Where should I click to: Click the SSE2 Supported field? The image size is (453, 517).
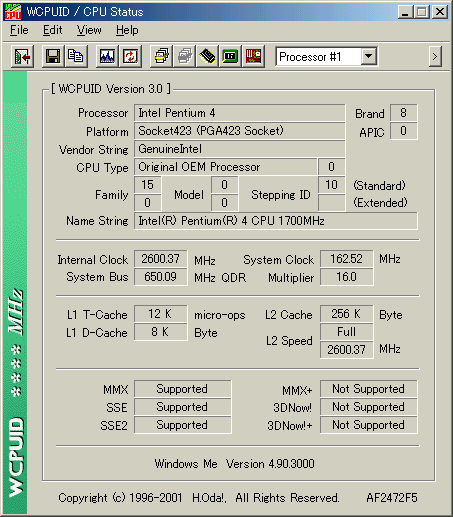183,425
